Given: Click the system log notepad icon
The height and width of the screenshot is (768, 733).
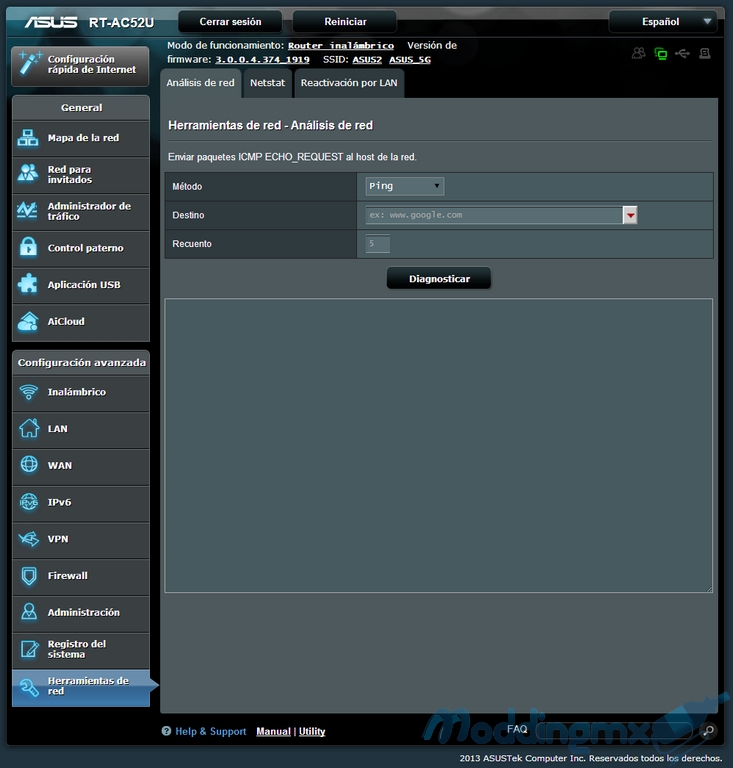Looking at the screenshot, I should (29, 649).
